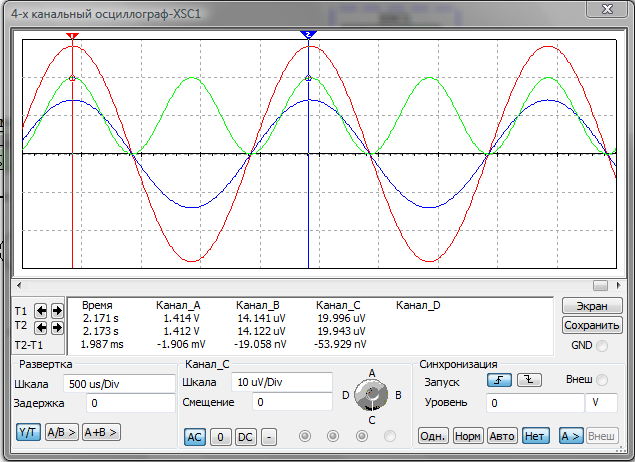
Task: Click the Сохранить button
Action: pyautogui.click(x=592, y=325)
